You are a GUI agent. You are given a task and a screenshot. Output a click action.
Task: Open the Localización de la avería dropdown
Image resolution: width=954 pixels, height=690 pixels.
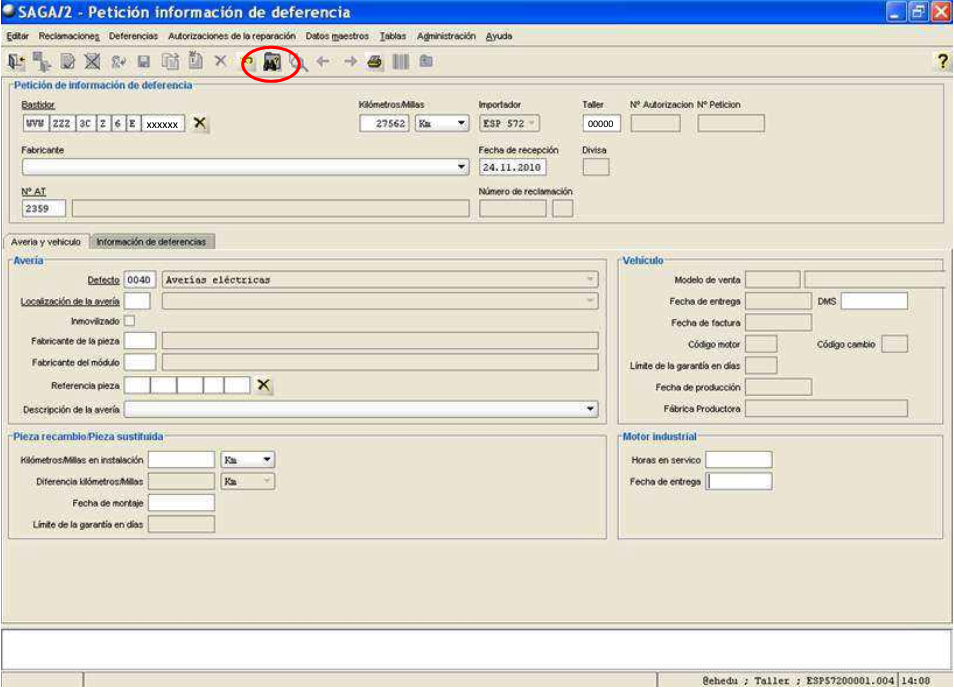coord(590,301)
